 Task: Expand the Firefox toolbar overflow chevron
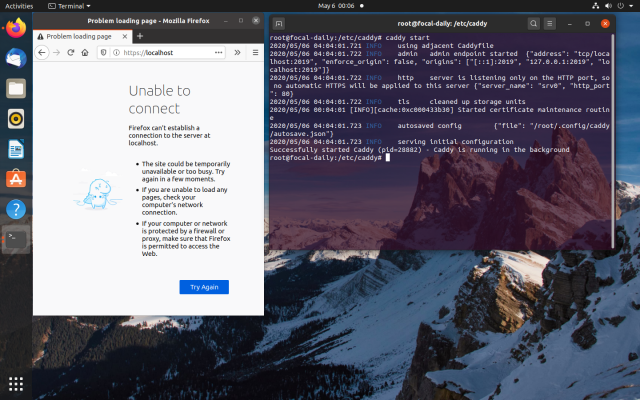click(240, 51)
